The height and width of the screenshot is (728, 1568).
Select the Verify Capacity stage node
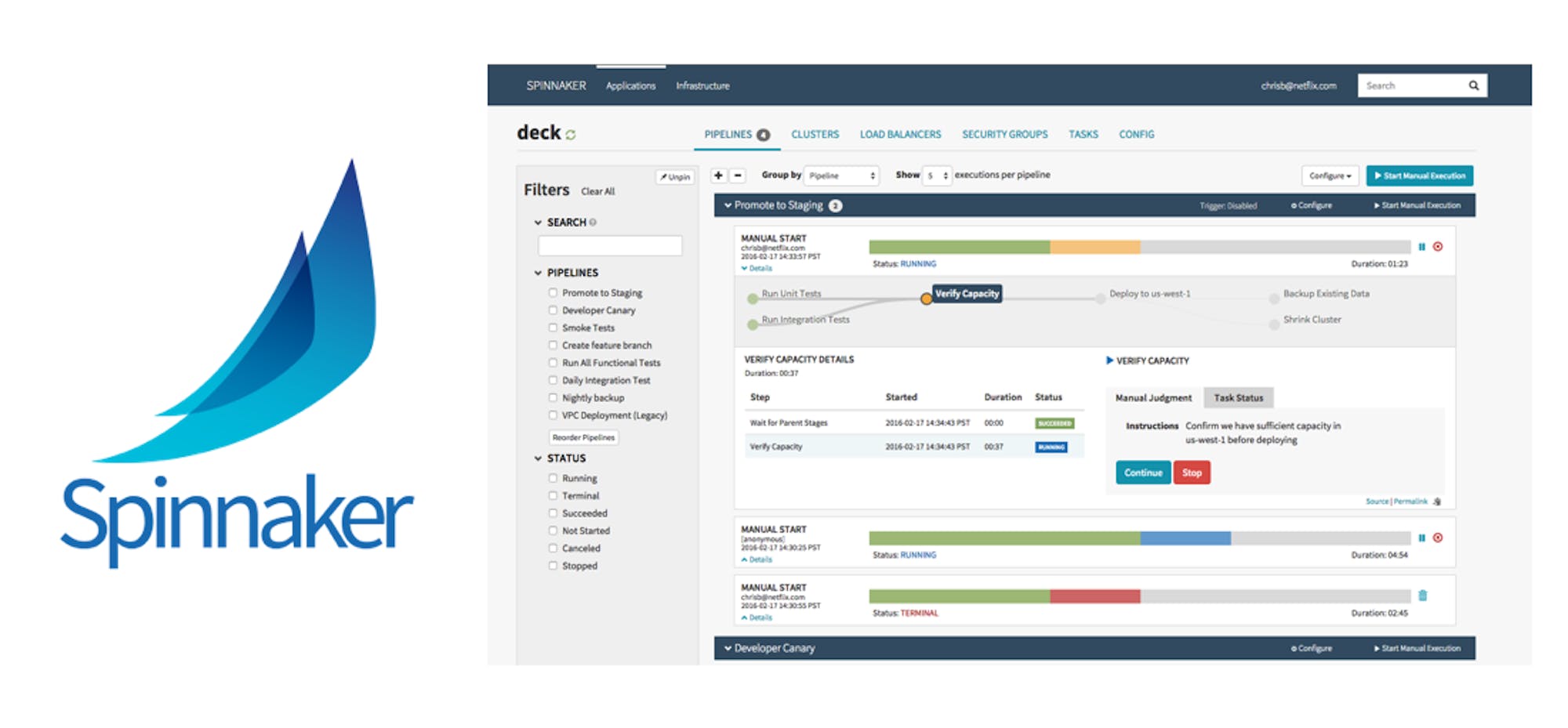pos(967,294)
